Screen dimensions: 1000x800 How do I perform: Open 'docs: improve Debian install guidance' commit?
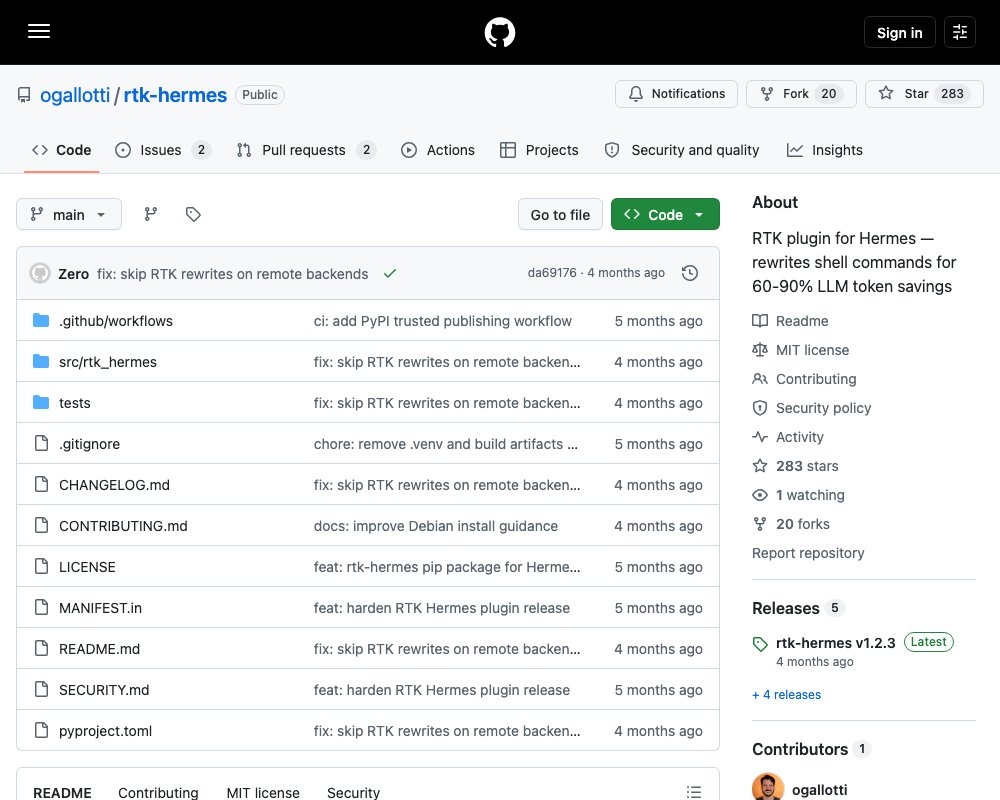click(x=436, y=526)
